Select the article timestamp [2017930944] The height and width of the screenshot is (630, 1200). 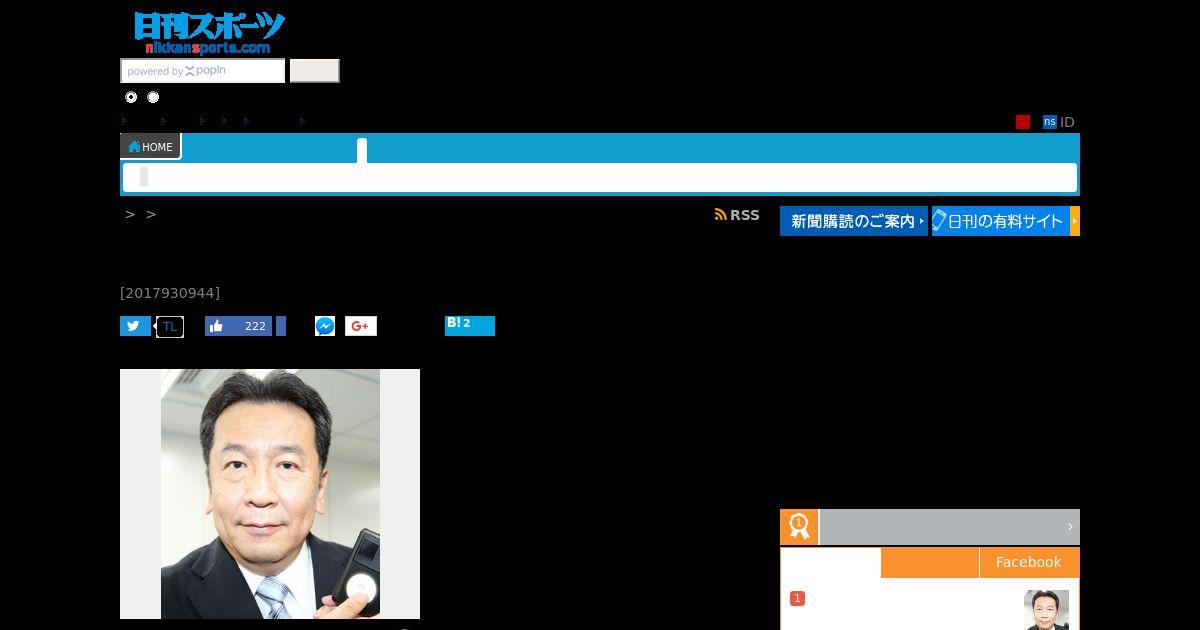pos(170,293)
